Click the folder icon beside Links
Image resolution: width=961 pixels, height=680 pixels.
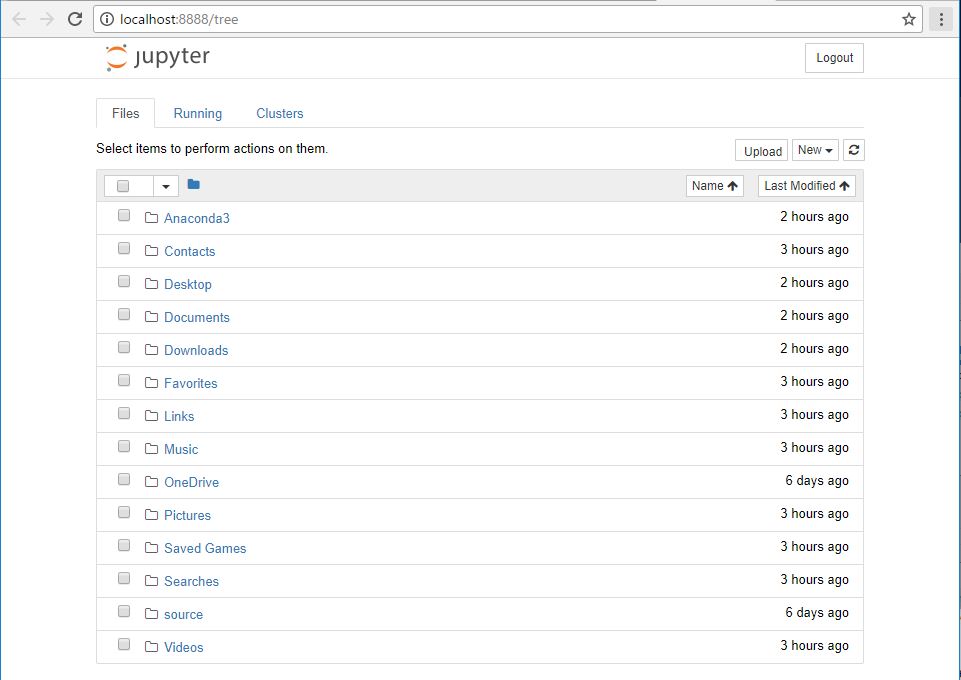151,416
